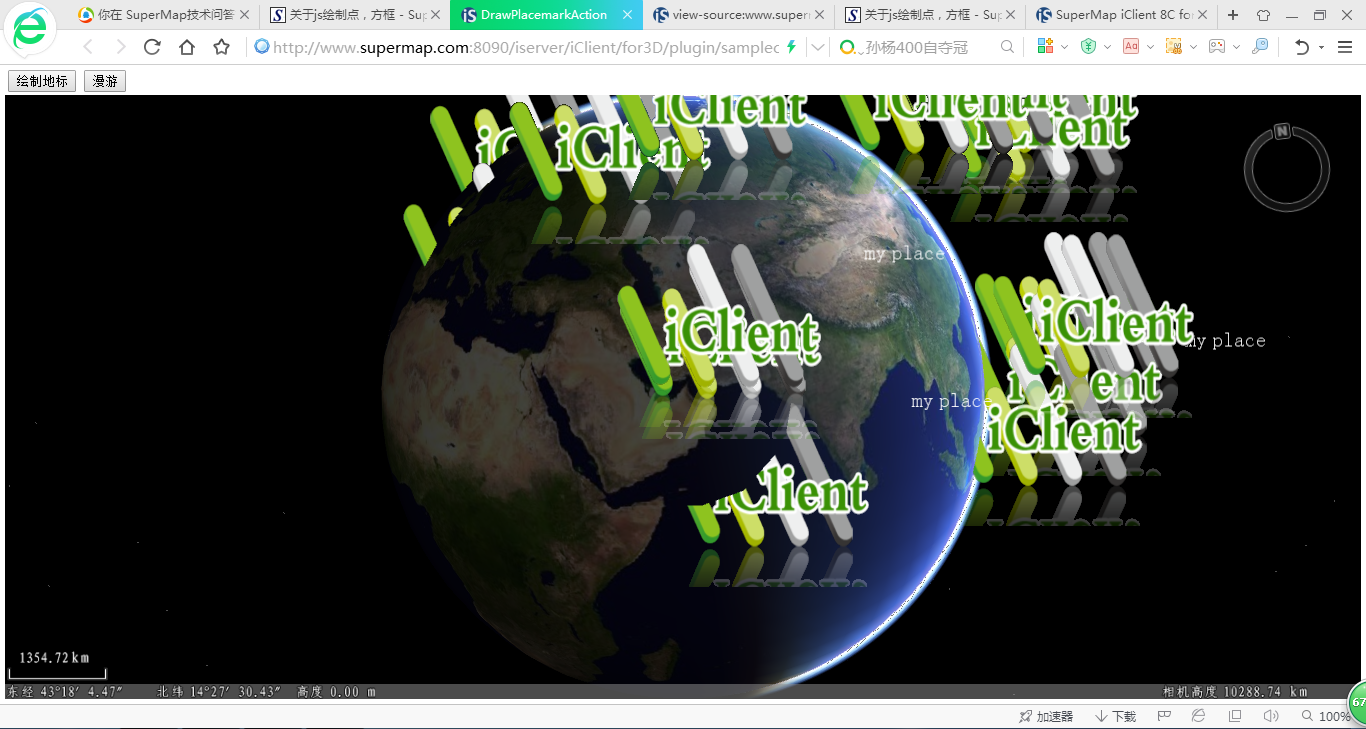Open a new tab with plus button
The image size is (1366, 729).
(x=1232, y=15)
